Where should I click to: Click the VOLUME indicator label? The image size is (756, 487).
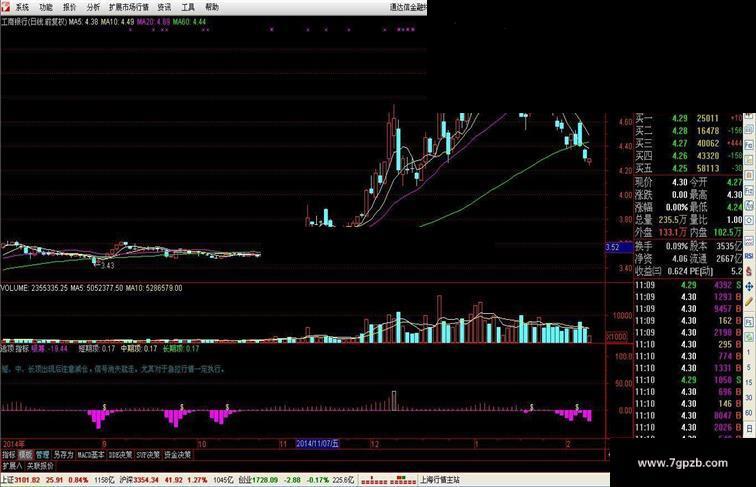pyautogui.click(x=34, y=288)
